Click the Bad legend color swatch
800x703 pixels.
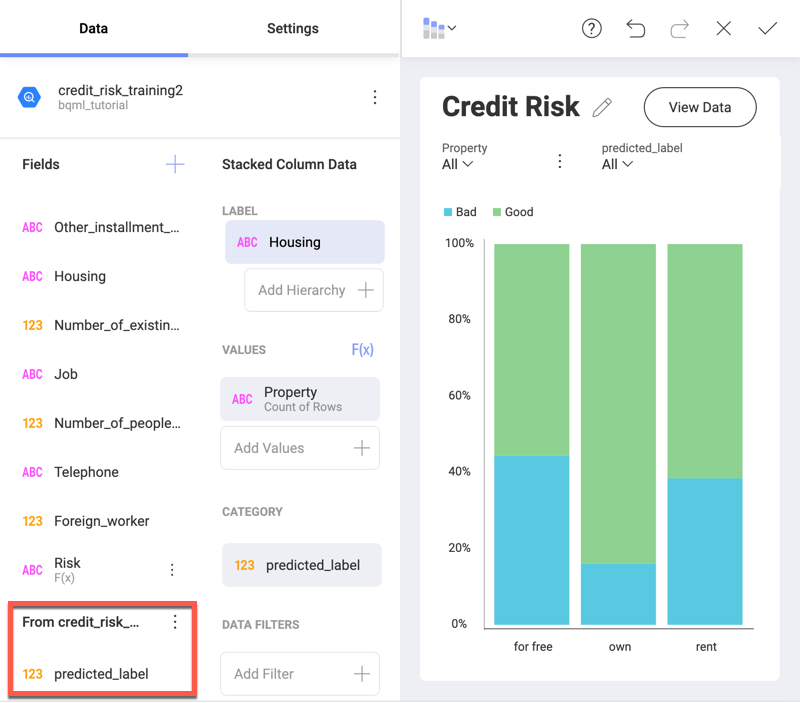[x=448, y=212]
